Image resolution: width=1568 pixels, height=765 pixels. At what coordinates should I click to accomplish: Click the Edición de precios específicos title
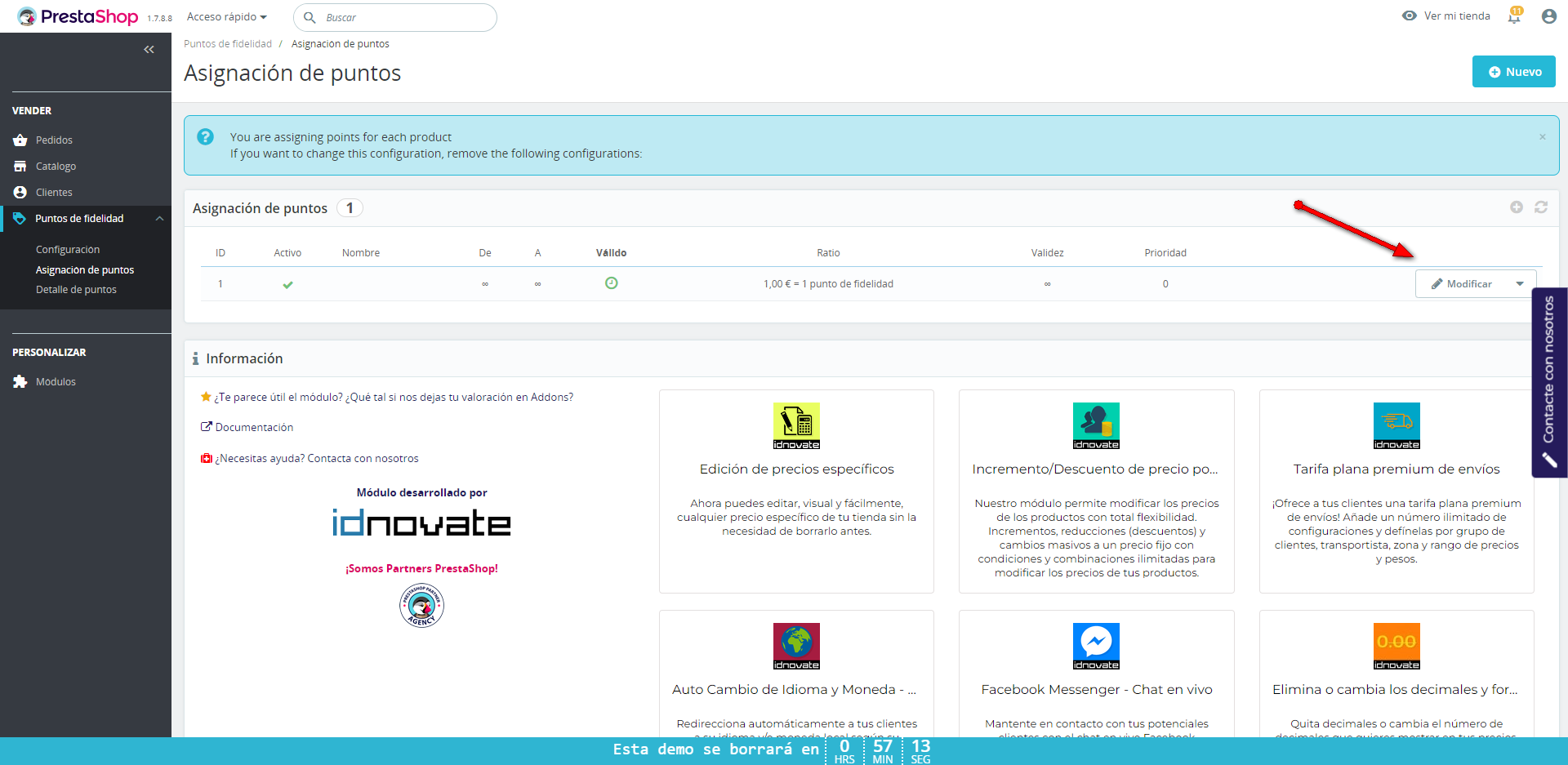pyautogui.click(x=796, y=469)
